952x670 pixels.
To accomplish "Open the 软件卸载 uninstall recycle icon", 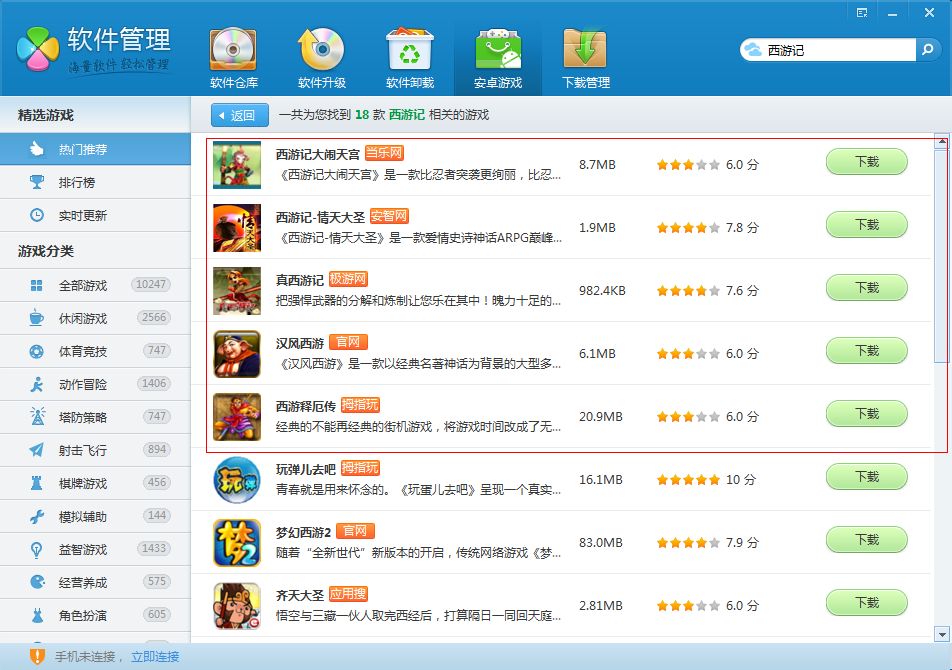I will pos(409,50).
